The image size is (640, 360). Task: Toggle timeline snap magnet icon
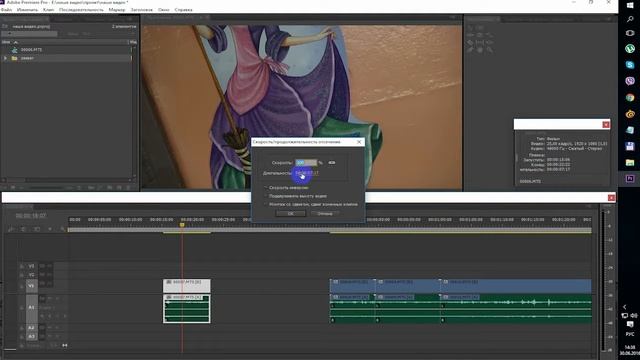(23, 229)
